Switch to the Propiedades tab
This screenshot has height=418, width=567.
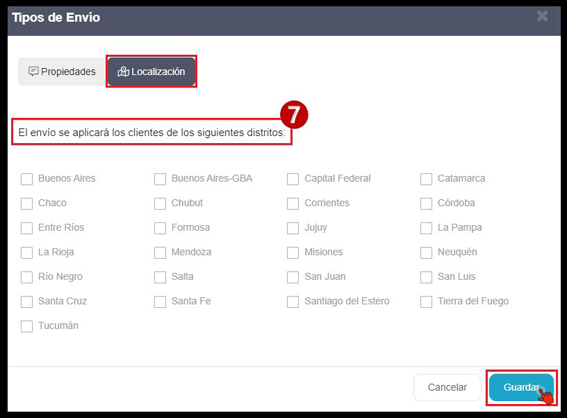[62, 72]
